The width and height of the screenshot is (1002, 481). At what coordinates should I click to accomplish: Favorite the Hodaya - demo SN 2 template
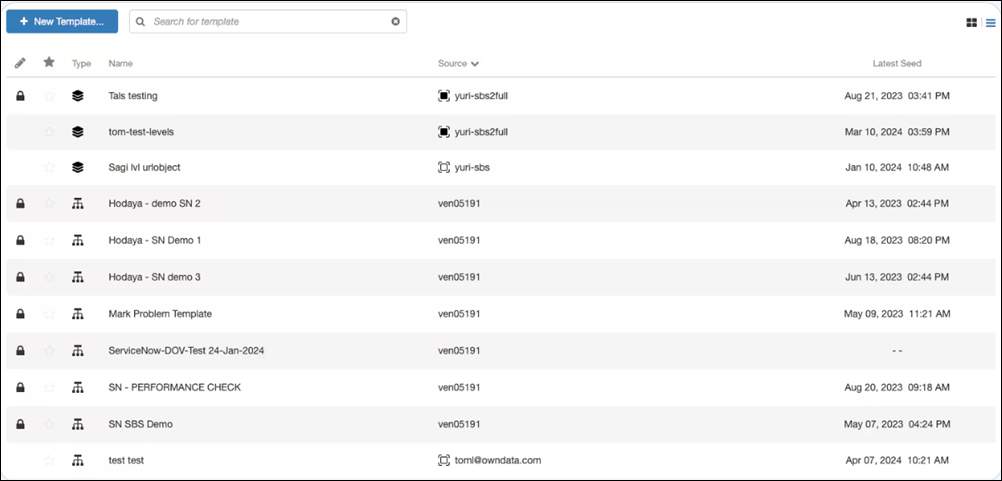pos(49,203)
